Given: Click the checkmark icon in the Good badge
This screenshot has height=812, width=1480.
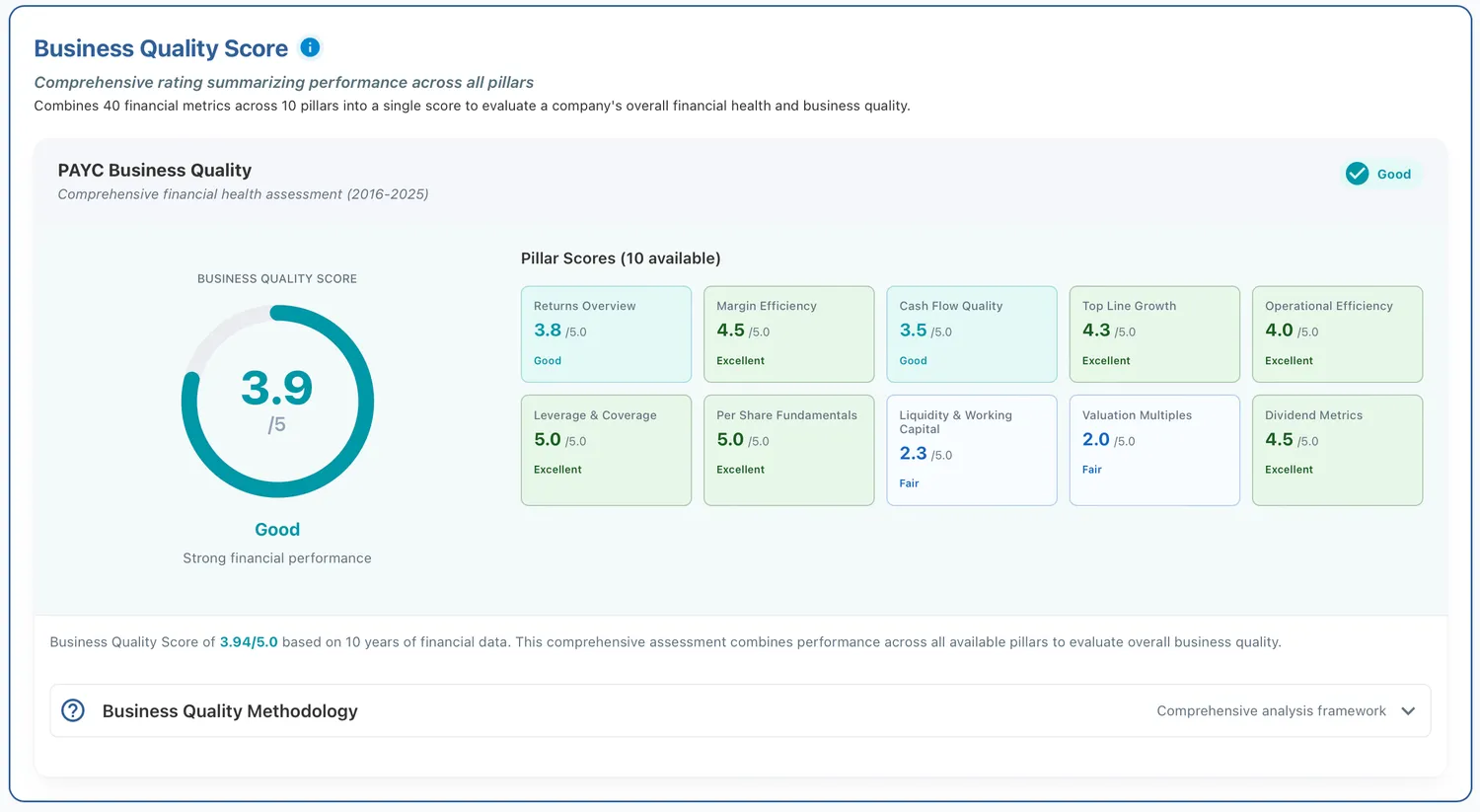Looking at the screenshot, I should pyautogui.click(x=1358, y=174).
